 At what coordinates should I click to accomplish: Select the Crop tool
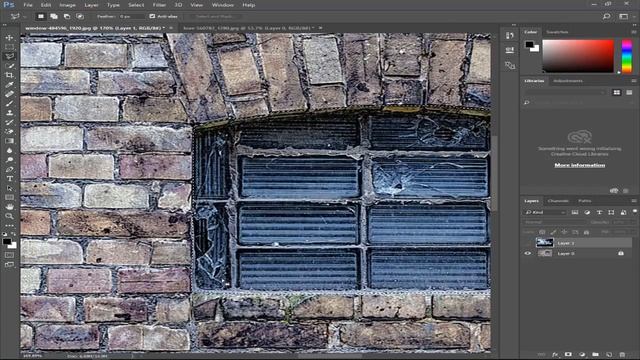[x=9, y=75]
